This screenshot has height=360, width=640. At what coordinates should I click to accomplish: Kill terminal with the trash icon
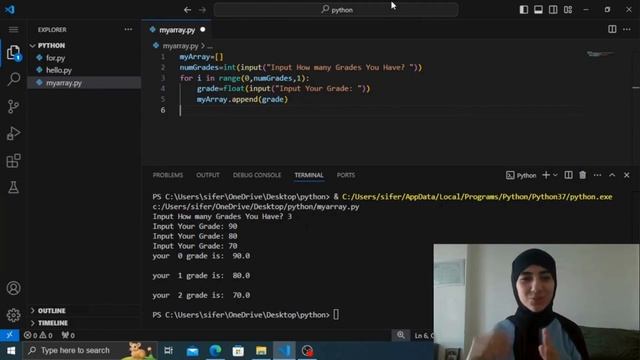(582, 175)
